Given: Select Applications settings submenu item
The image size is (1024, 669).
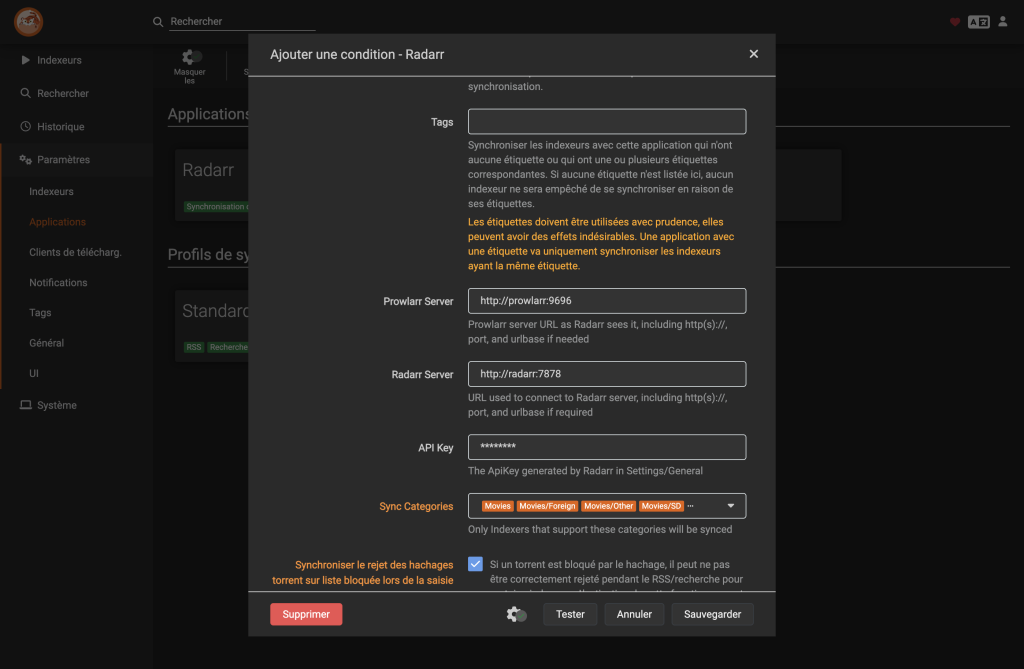Looking at the screenshot, I should coord(57,222).
